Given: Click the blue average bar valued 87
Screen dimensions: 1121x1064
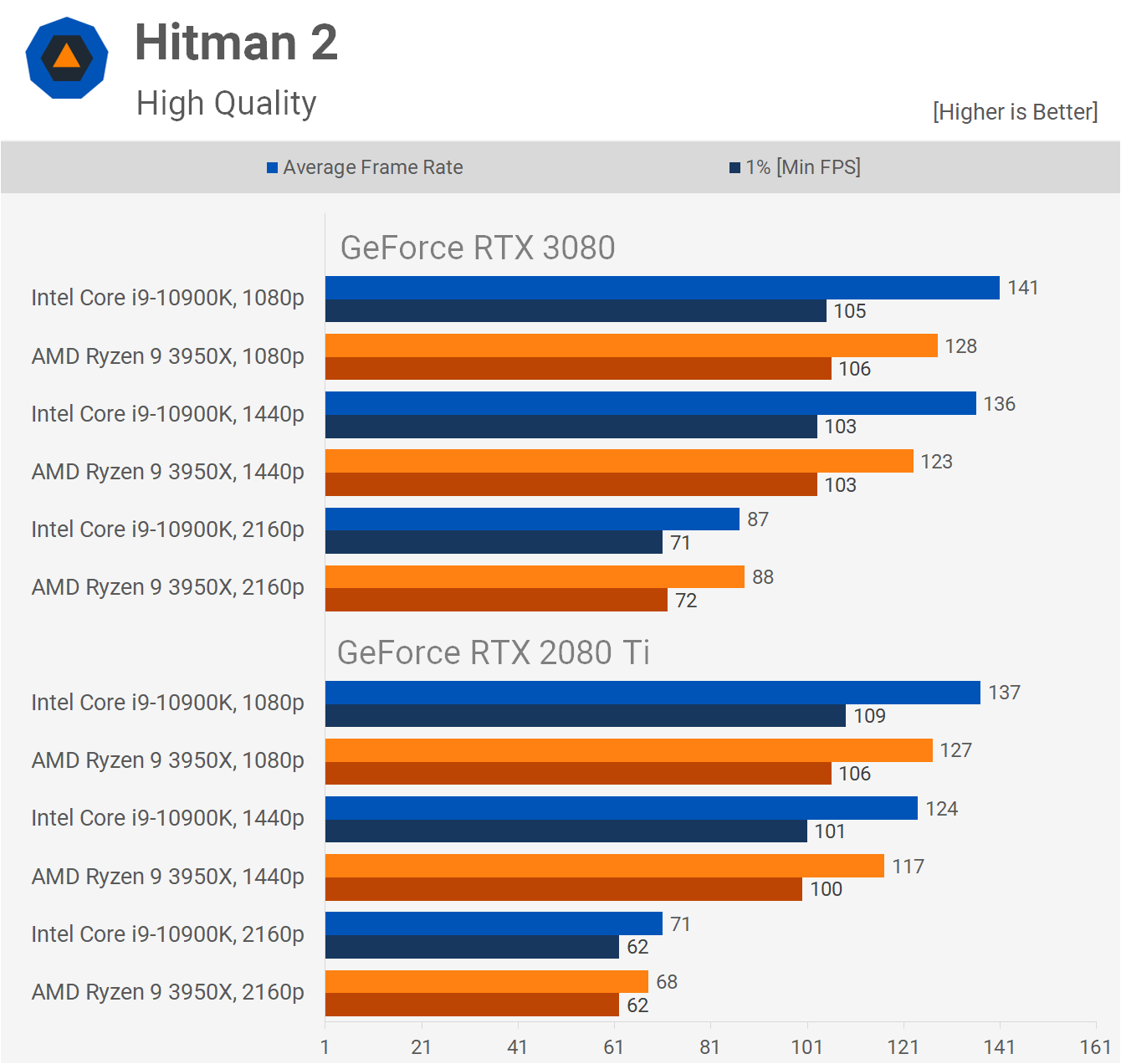Looking at the screenshot, I should pos(533,519).
